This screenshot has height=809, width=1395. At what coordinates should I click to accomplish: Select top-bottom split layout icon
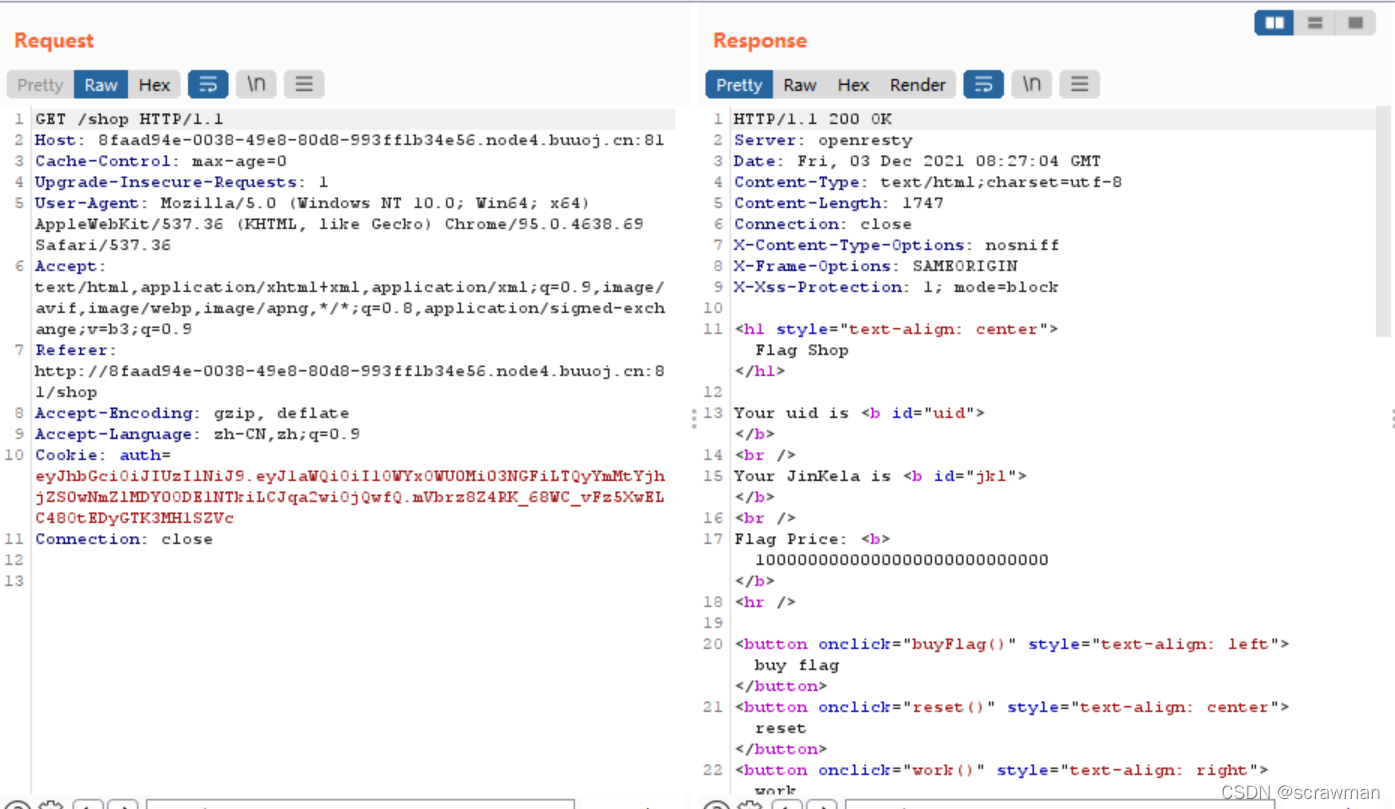point(1315,22)
